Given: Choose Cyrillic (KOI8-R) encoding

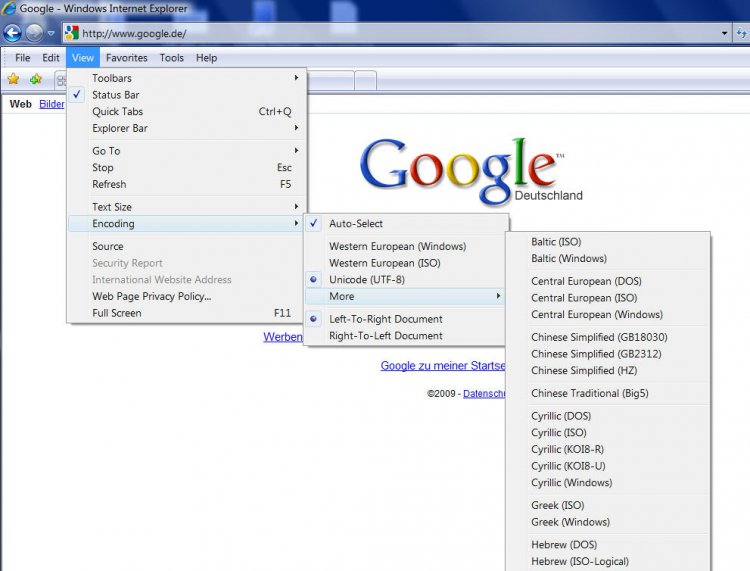Looking at the screenshot, I should [x=608, y=450].
